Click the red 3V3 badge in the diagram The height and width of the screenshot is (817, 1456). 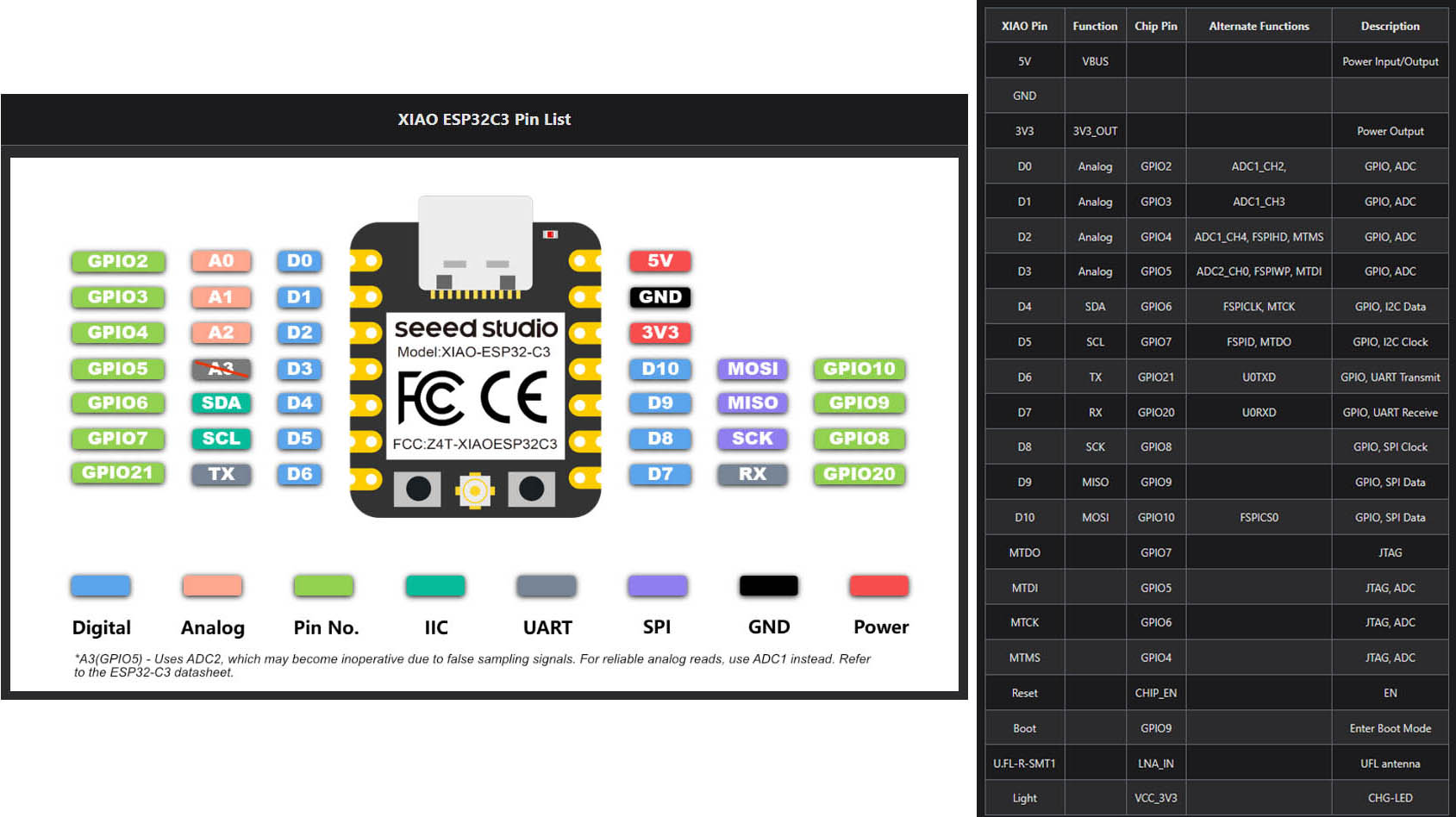click(x=660, y=333)
